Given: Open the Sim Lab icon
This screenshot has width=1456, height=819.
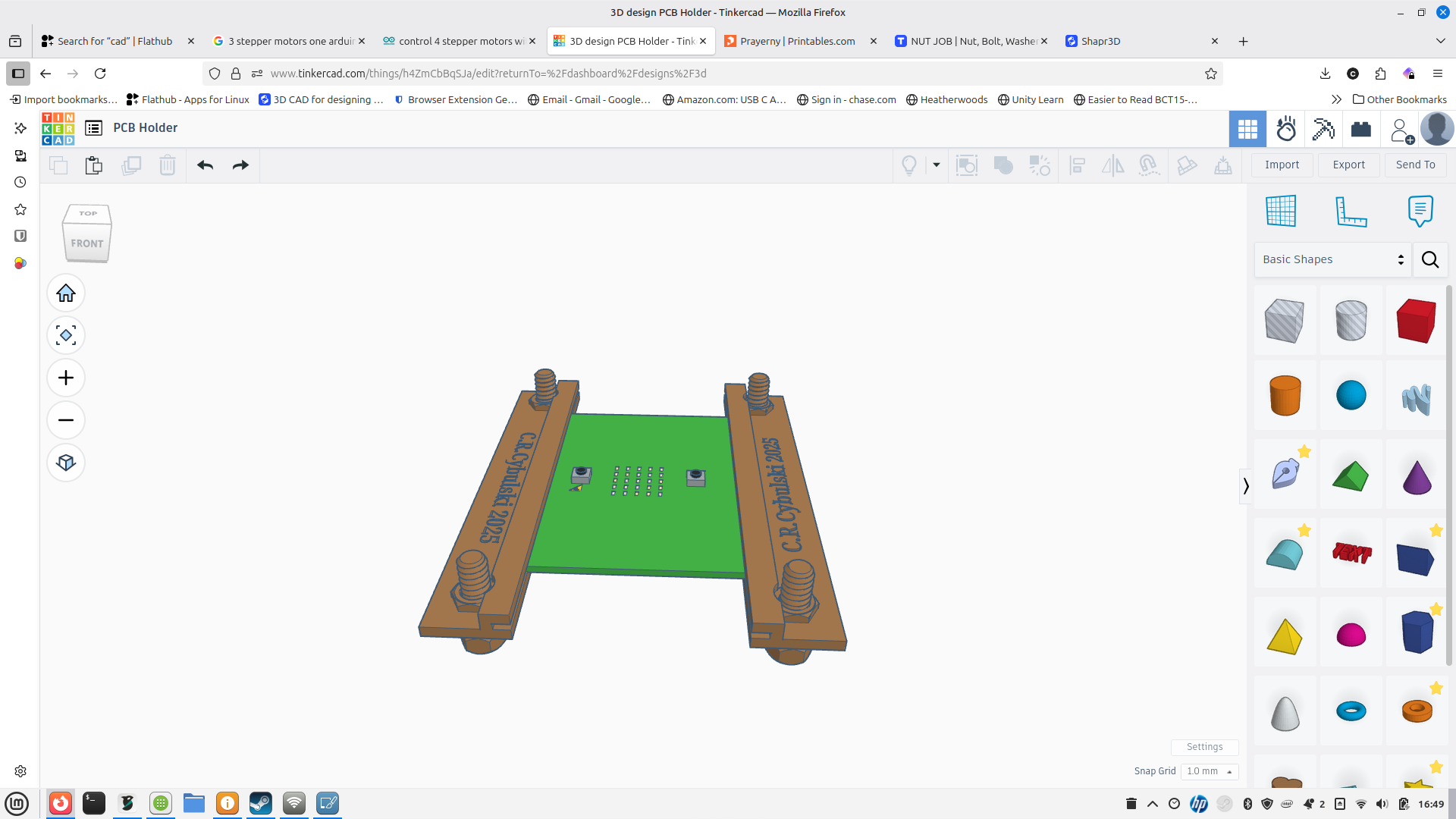Looking at the screenshot, I should pos(1285,129).
